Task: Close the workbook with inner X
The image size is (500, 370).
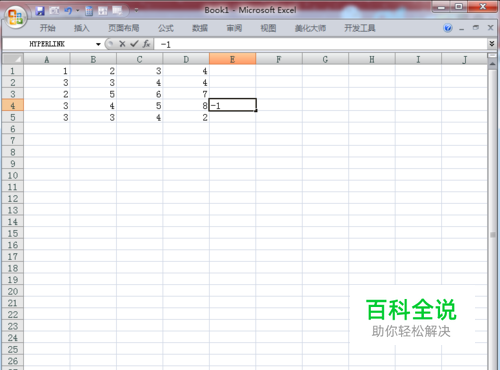Action: tap(490, 28)
